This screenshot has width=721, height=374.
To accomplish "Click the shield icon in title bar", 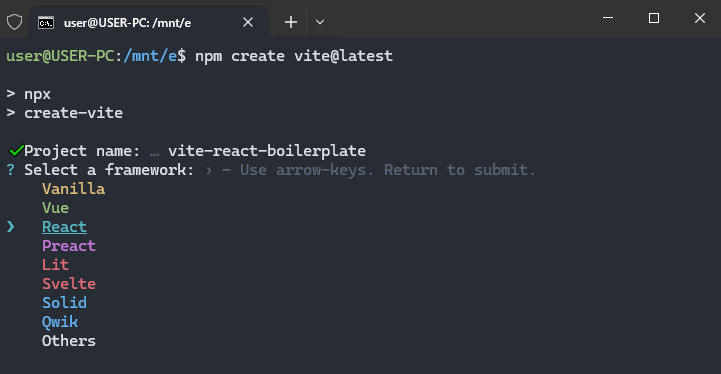I will (x=14, y=22).
